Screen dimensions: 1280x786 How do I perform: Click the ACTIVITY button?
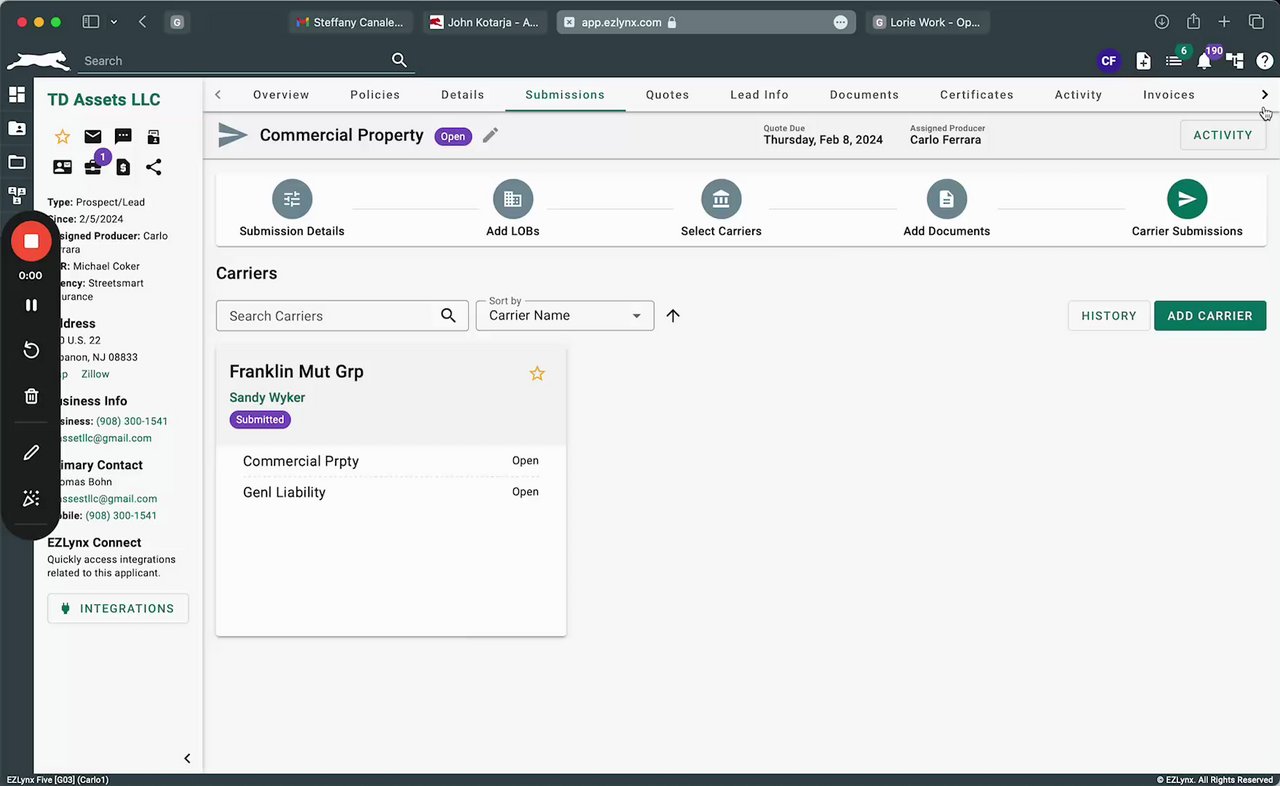pyautogui.click(x=1223, y=135)
